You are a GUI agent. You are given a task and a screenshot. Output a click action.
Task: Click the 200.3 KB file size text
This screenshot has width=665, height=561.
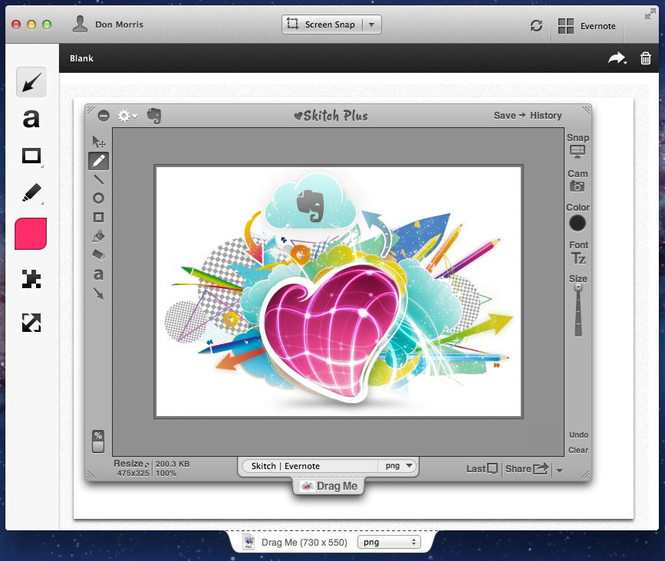click(x=172, y=464)
